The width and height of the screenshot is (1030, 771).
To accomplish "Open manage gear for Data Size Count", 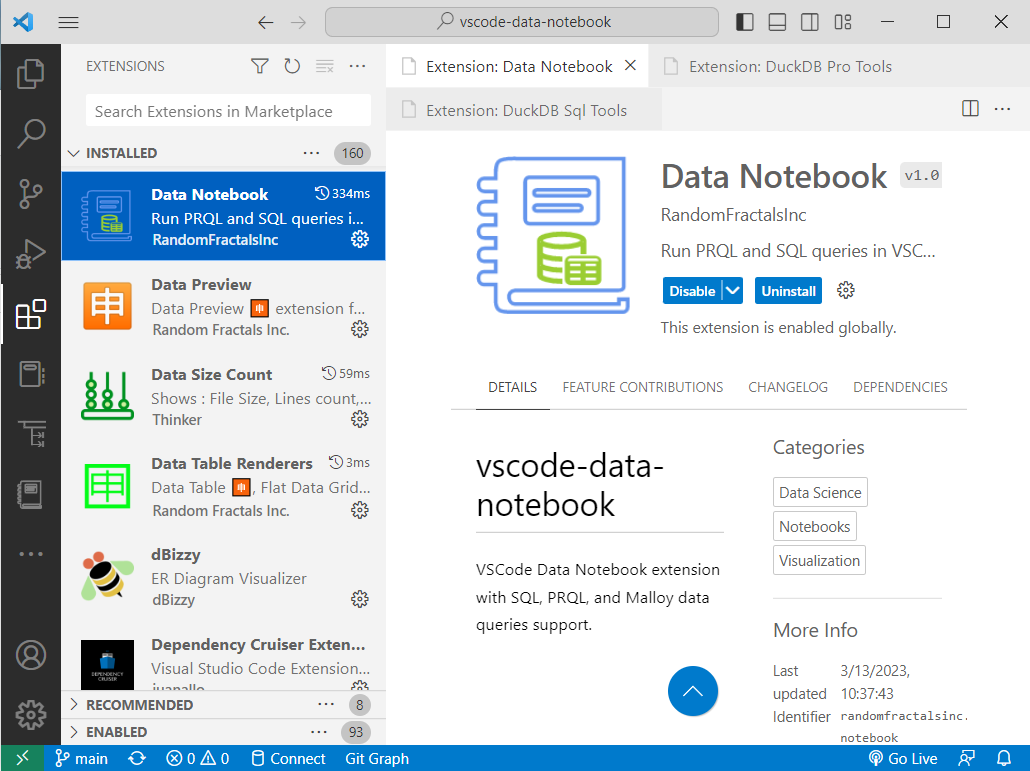I will tap(360, 419).
